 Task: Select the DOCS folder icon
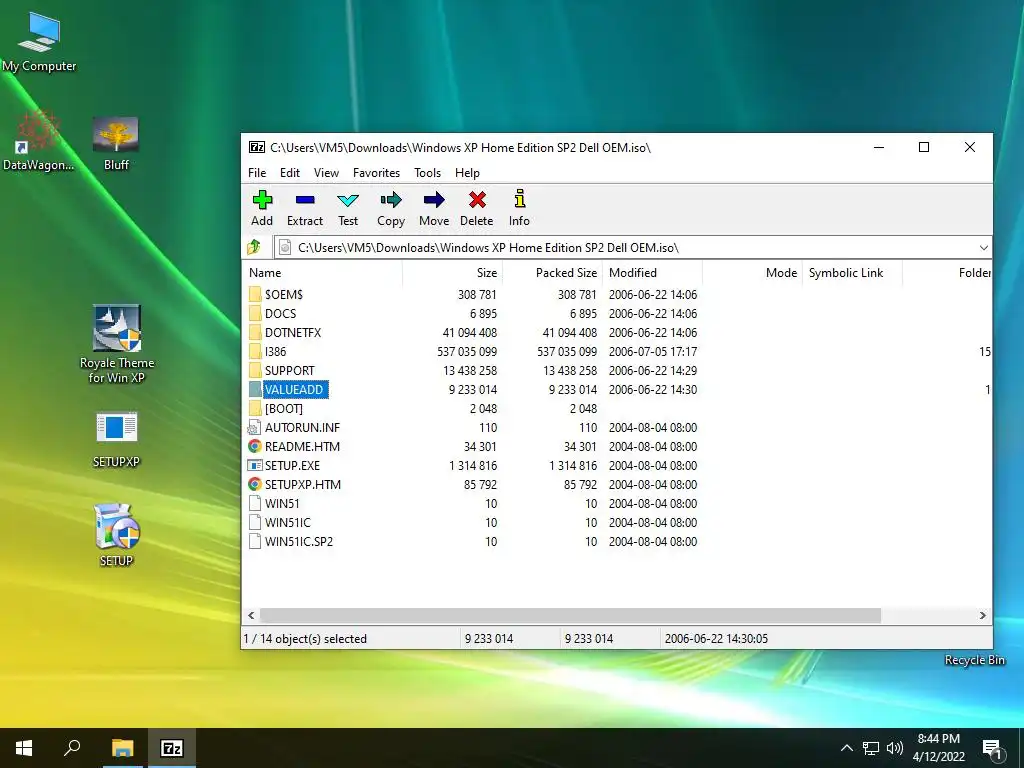click(255, 313)
